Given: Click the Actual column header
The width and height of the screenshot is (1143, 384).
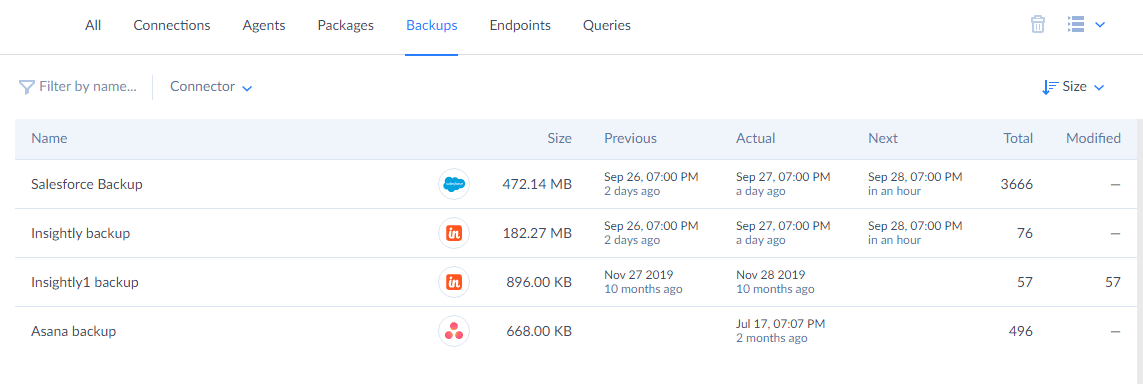Looking at the screenshot, I should pos(755,138).
